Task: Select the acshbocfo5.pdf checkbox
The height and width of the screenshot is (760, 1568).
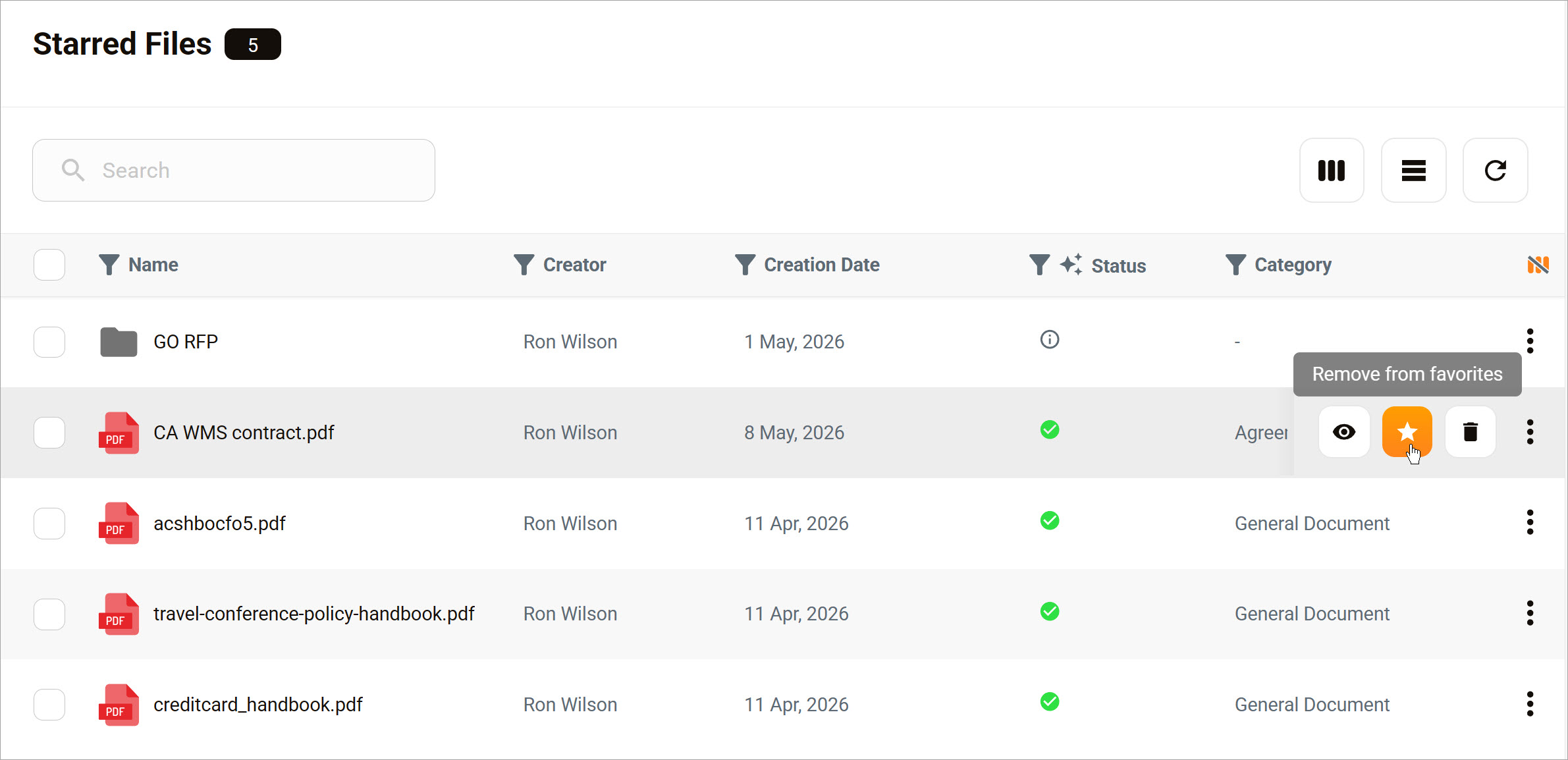Action: (49, 524)
